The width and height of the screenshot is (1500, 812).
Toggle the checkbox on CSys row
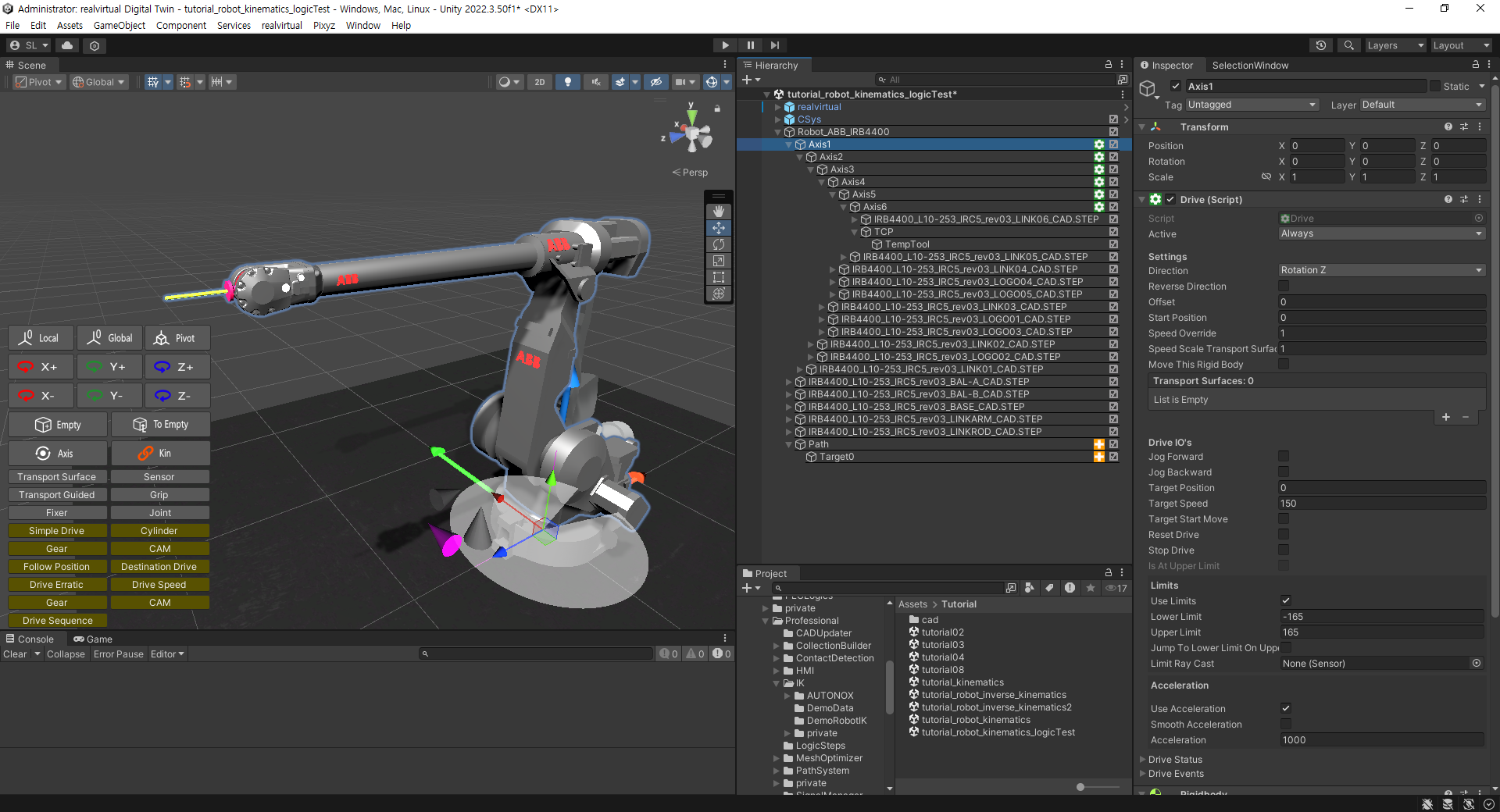(1113, 119)
